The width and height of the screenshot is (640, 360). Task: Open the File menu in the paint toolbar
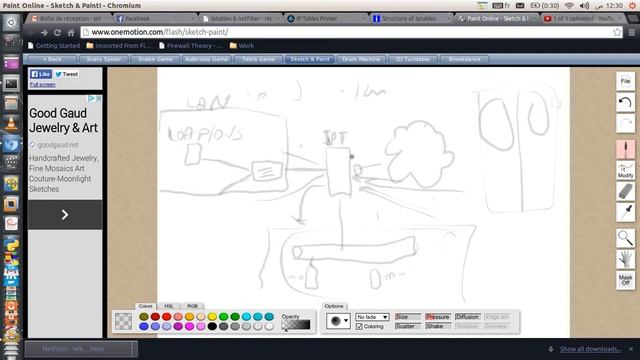[625, 81]
